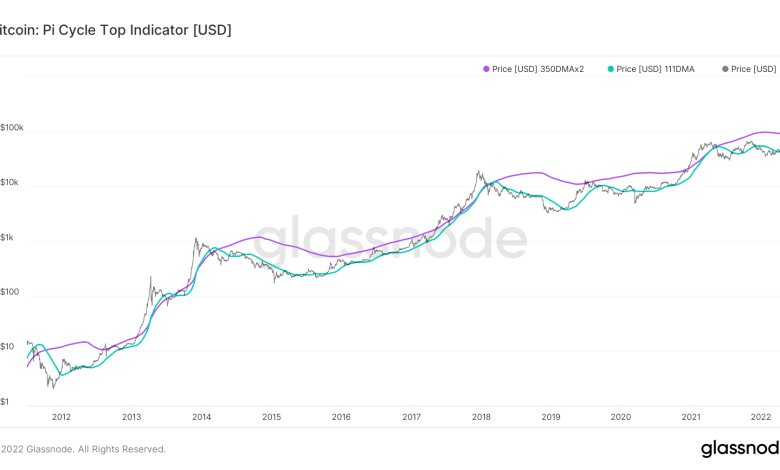Click the purple 350DMAx2 legend dot
This screenshot has width=780, height=470.
click(486, 69)
